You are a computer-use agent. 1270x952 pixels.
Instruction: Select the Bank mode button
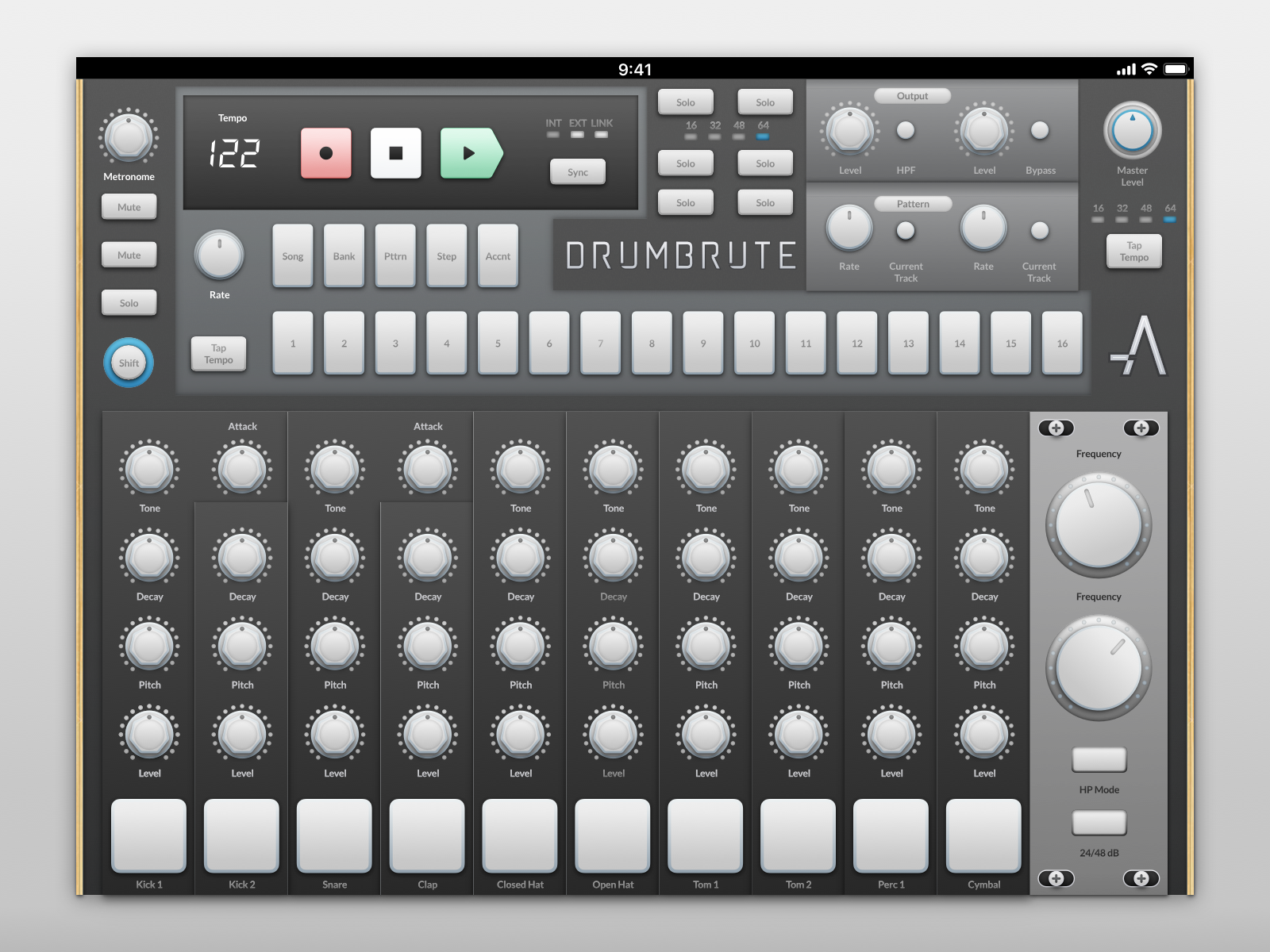pyautogui.click(x=344, y=255)
